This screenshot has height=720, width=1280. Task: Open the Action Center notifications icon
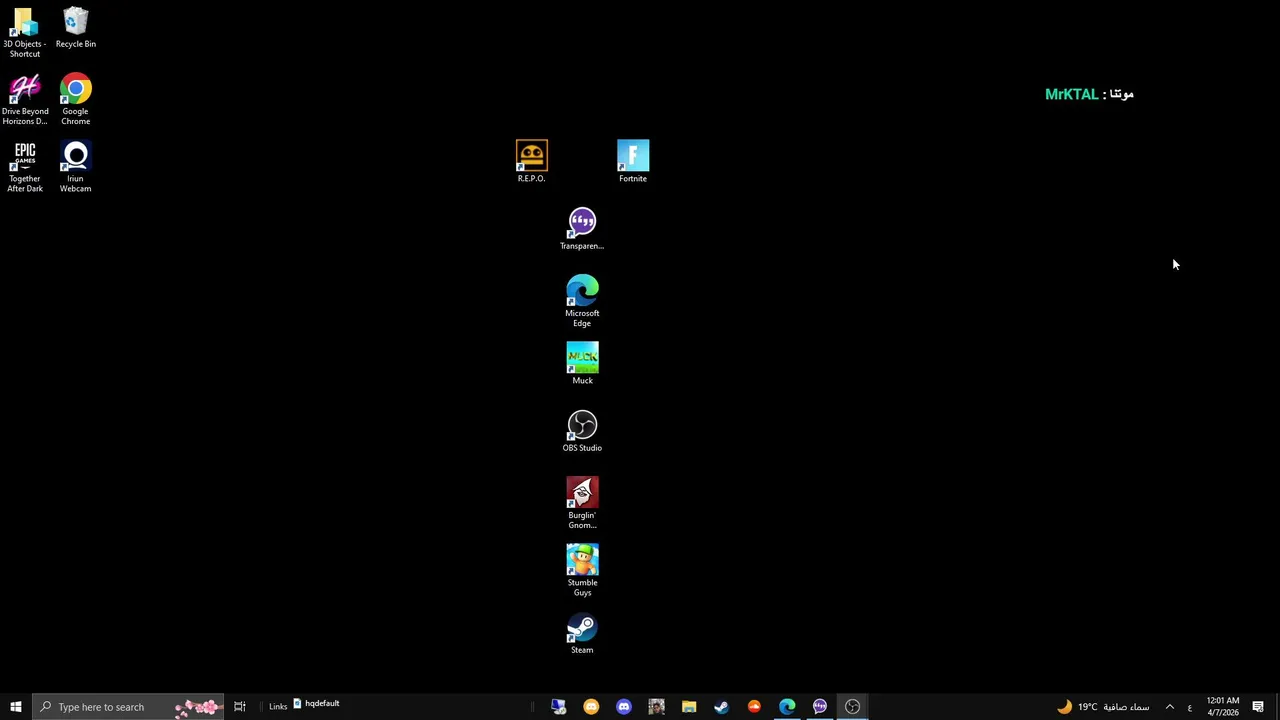coord(1258,707)
